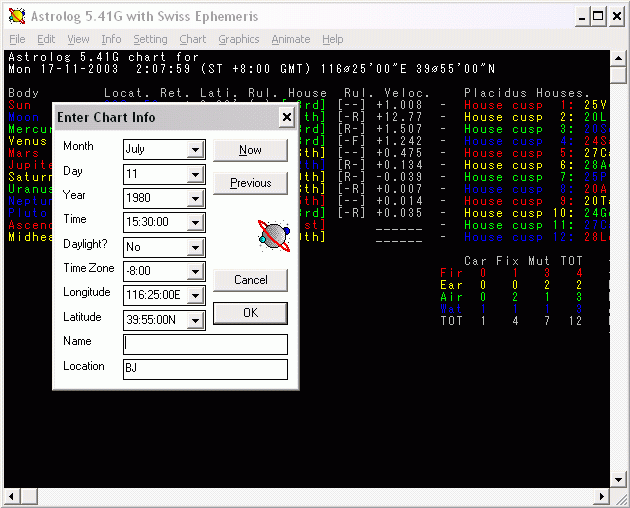This screenshot has width=630, height=508.
Task: Open the Animate menu
Action: (291, 39)
